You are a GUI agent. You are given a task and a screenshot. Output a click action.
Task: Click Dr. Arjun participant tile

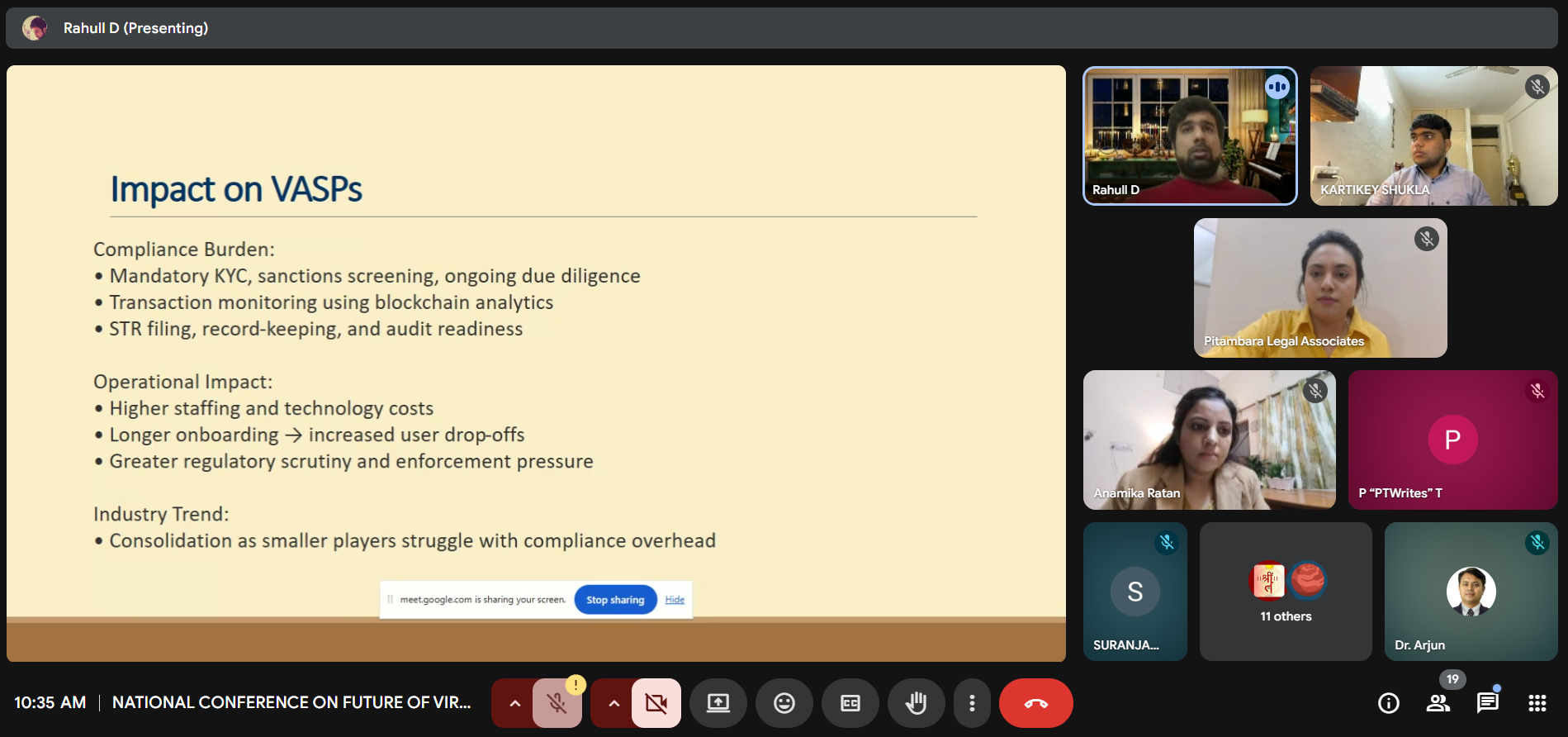[x=1470, y=592]
